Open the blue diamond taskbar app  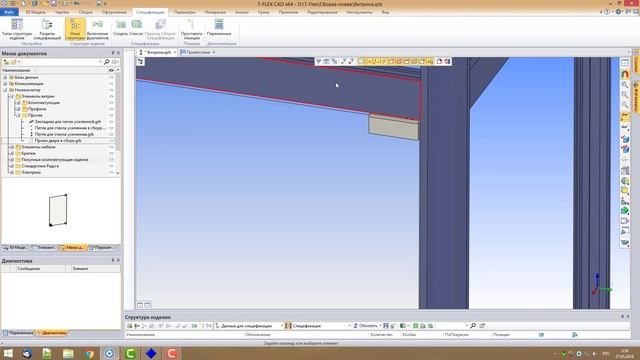click(x=151, y=353)
